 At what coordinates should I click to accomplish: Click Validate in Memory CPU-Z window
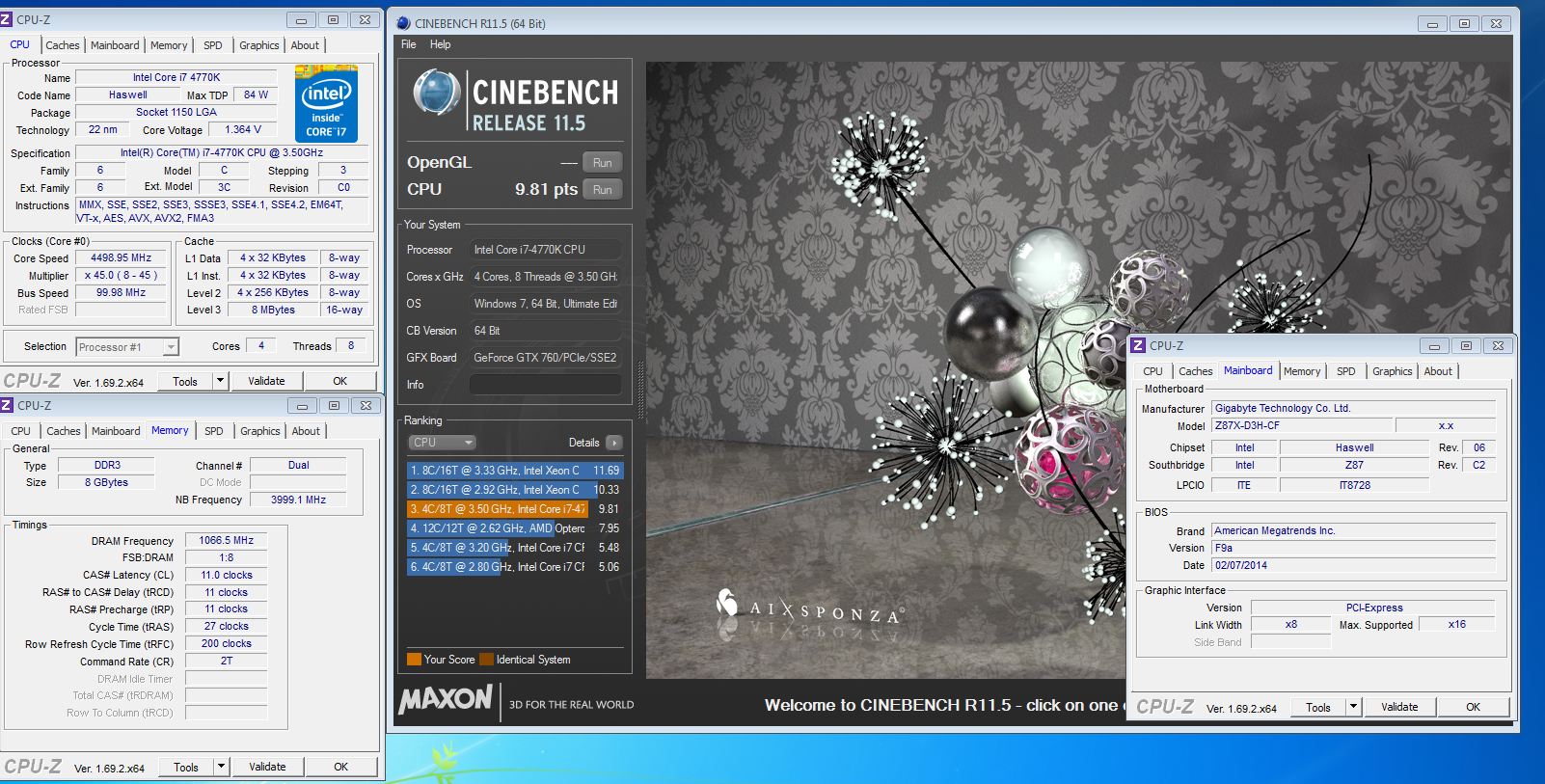(267, 767)
